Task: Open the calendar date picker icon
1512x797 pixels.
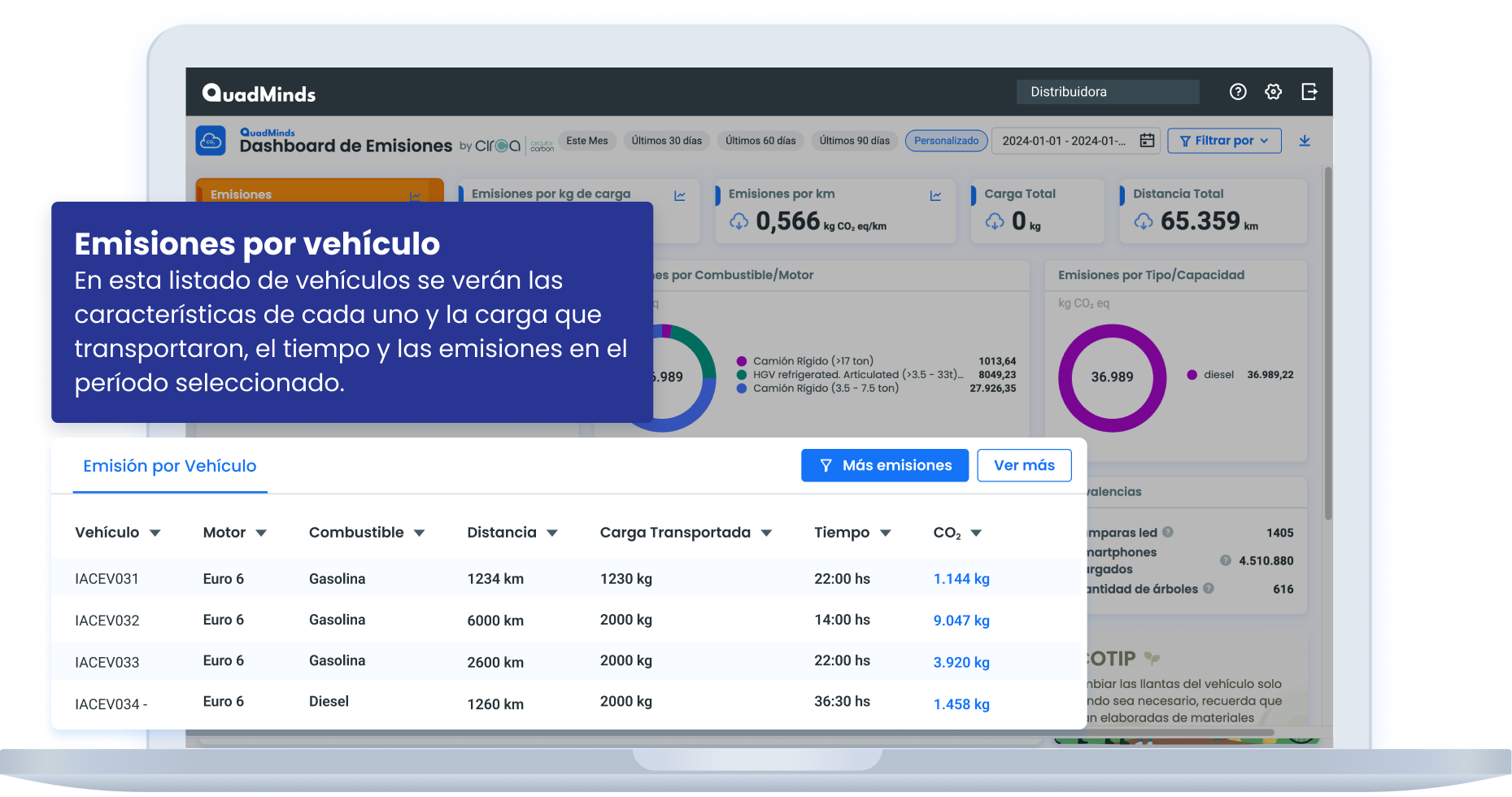Action: click(x=1147, y=141)
